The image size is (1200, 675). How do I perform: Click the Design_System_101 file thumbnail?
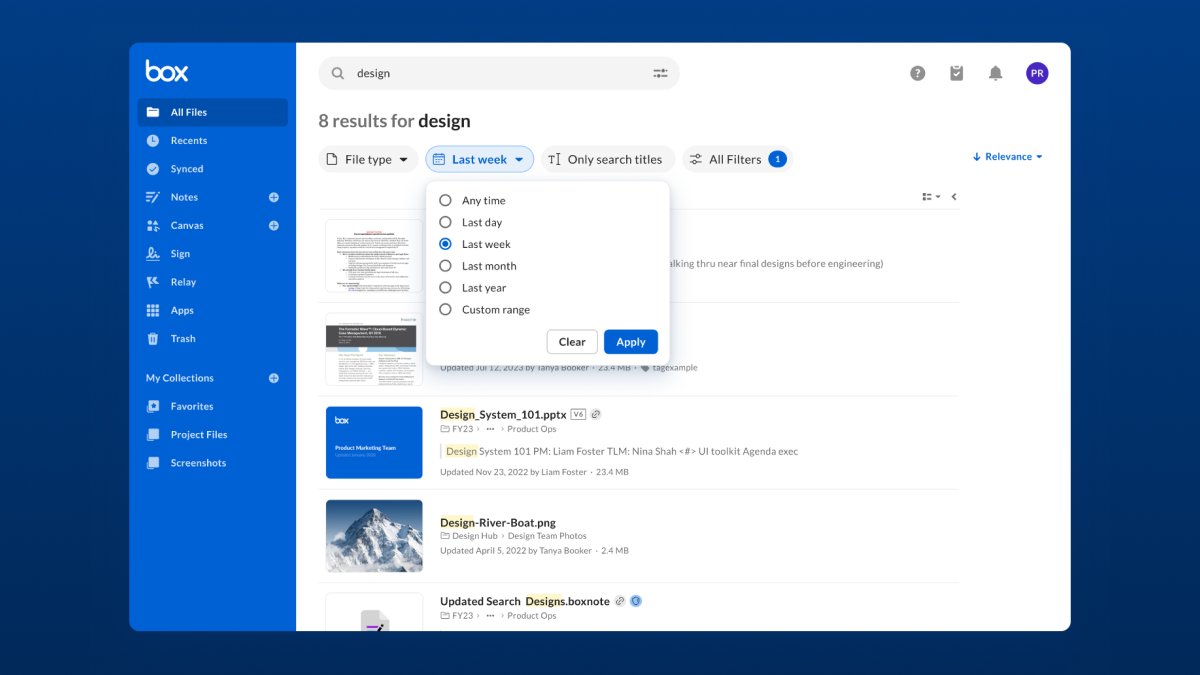coord(373,440)
